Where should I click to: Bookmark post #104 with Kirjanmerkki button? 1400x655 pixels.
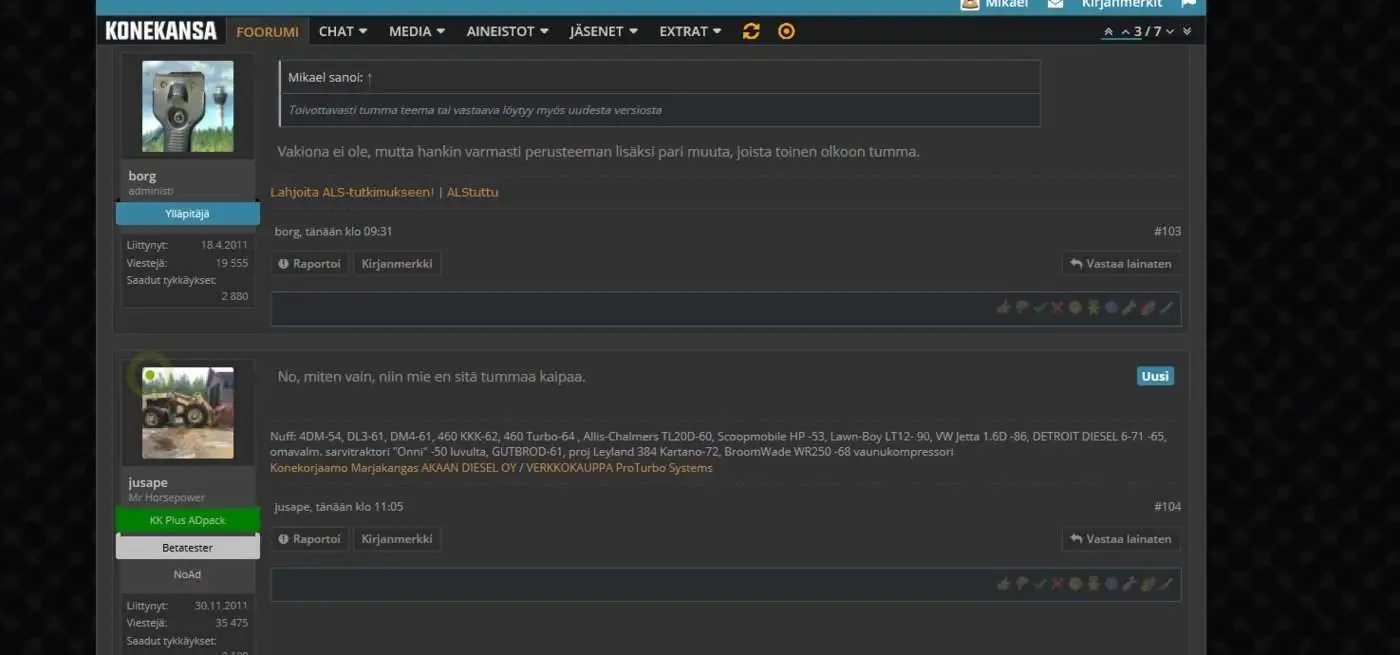click(397, 539)
